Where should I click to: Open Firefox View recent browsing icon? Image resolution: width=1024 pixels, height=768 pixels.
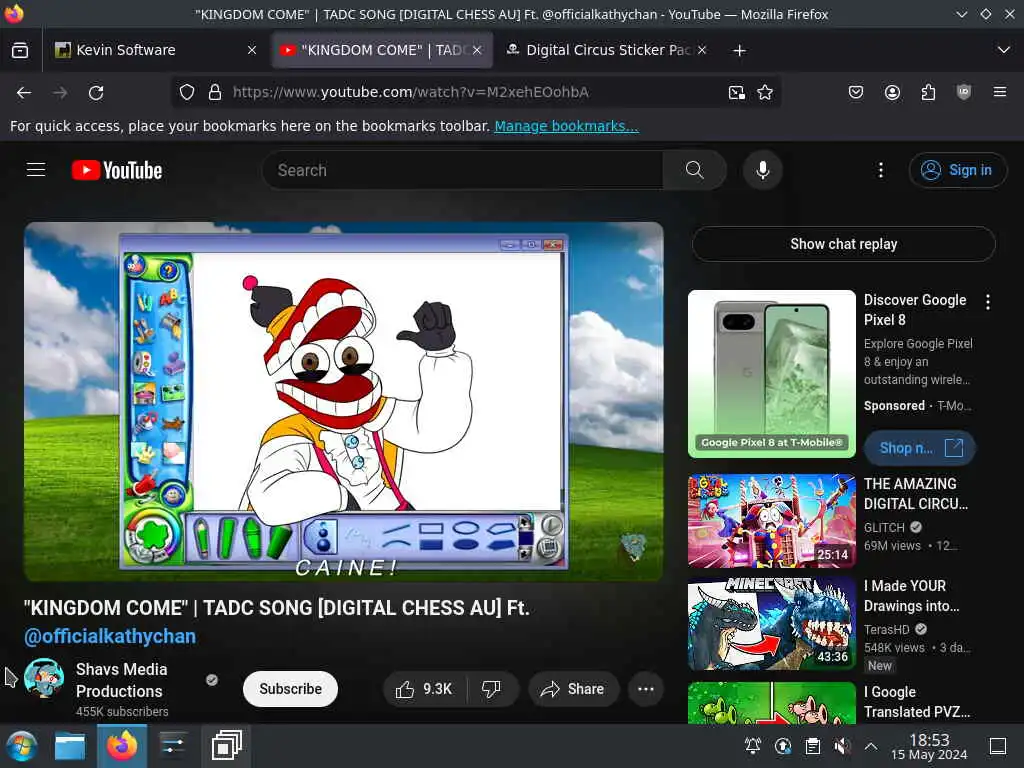point(20,50)
